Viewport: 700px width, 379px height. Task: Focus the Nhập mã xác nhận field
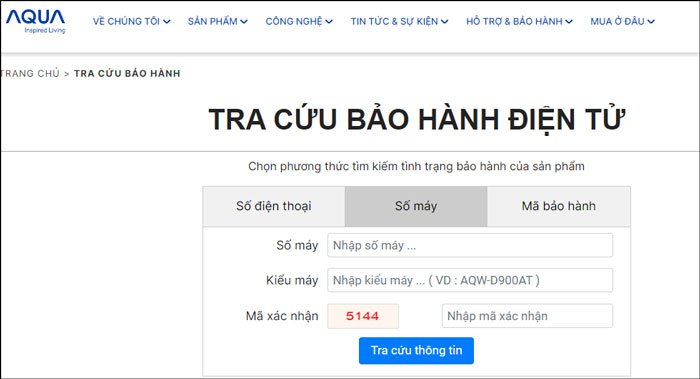click(527, 316)
